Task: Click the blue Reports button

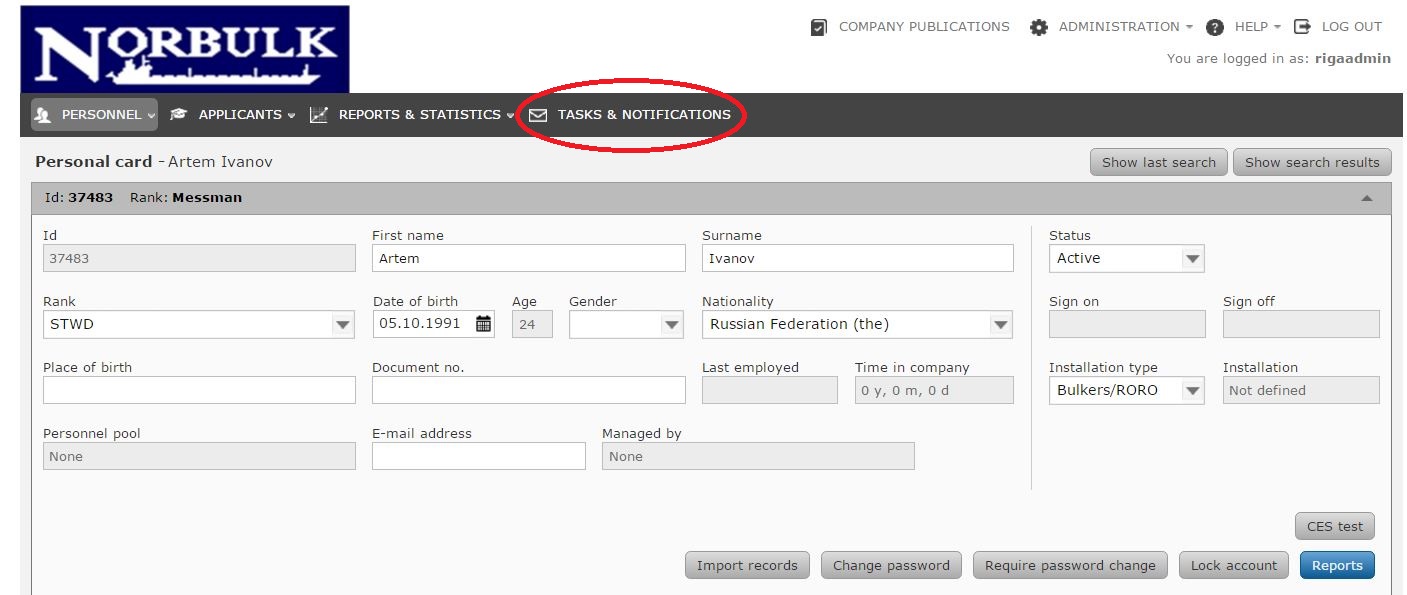Action: pos(1336,565)
